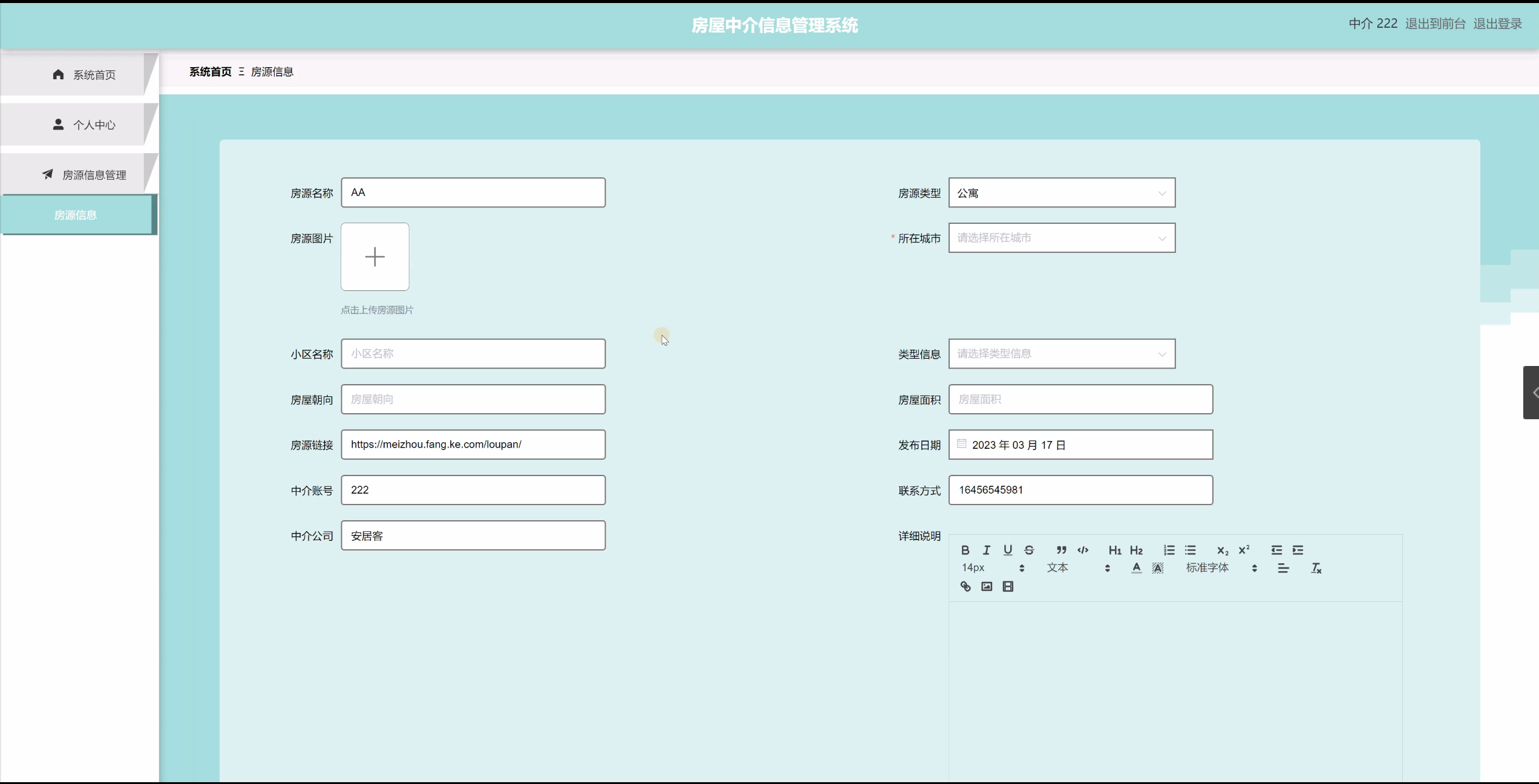Open the text color picker

[1136, 568]
